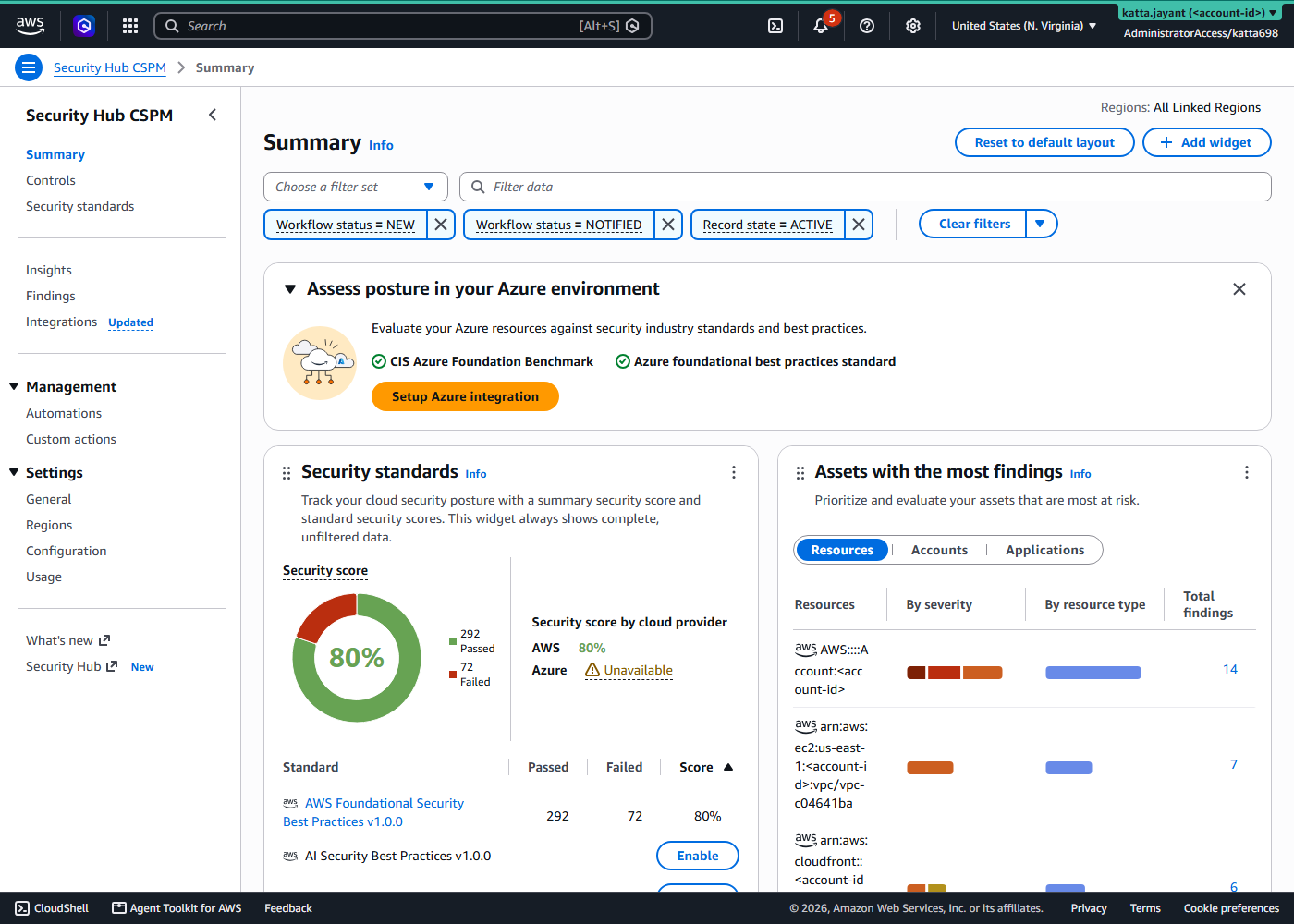Click the Add widget button
Viewport: 1294px width, 924px height.
point(1206,142)
